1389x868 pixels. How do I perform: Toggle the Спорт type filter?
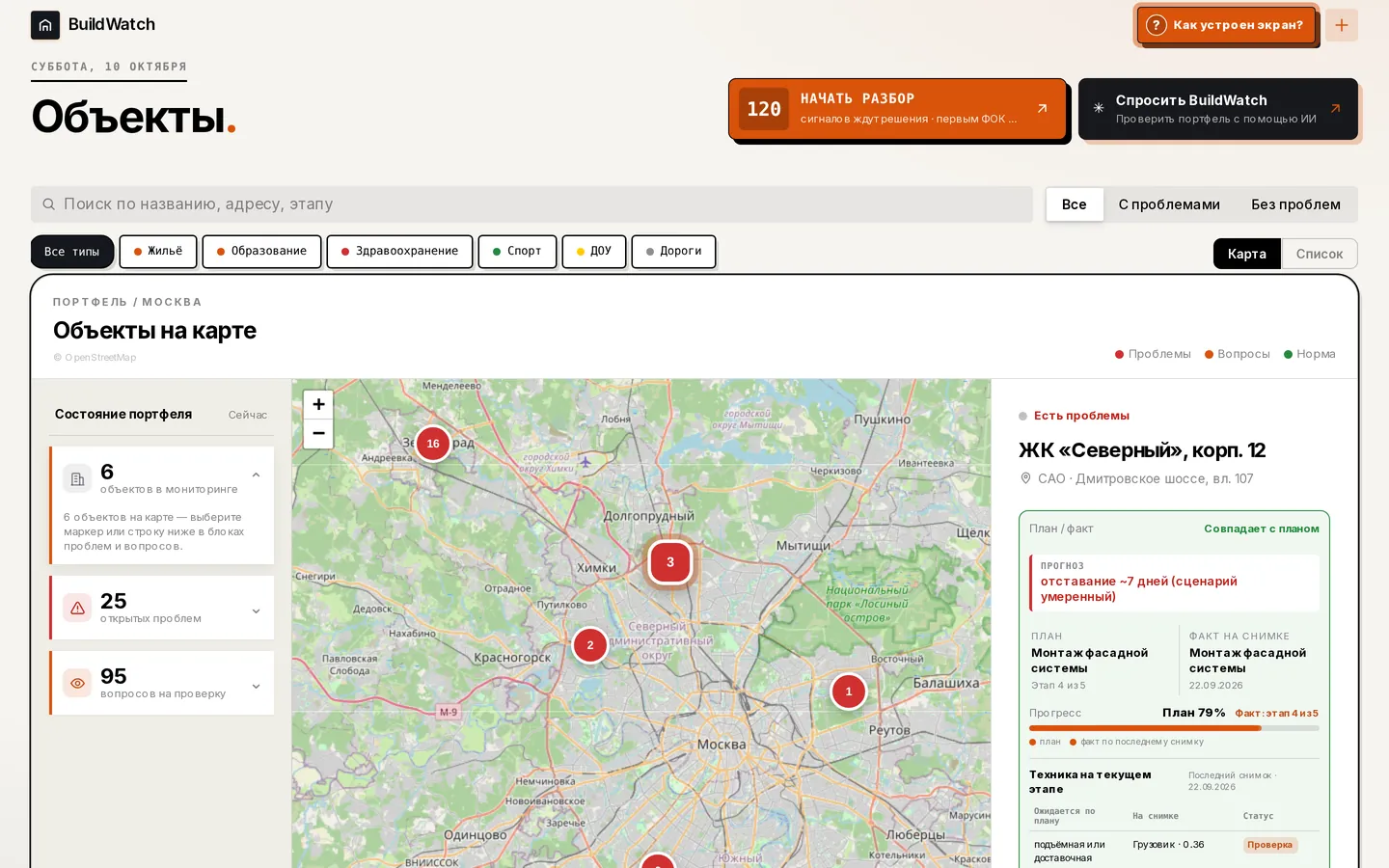pyautogui.click(x=517, y=252)
